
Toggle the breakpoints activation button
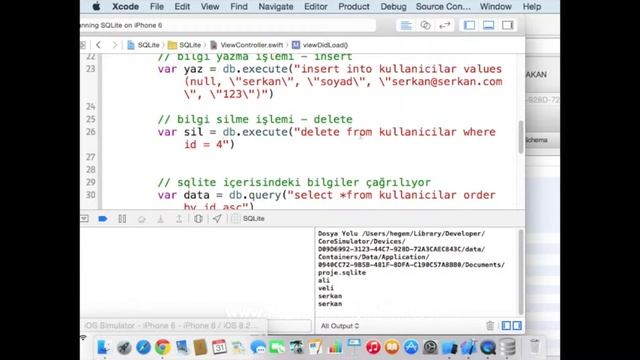(x=102, y=219)
